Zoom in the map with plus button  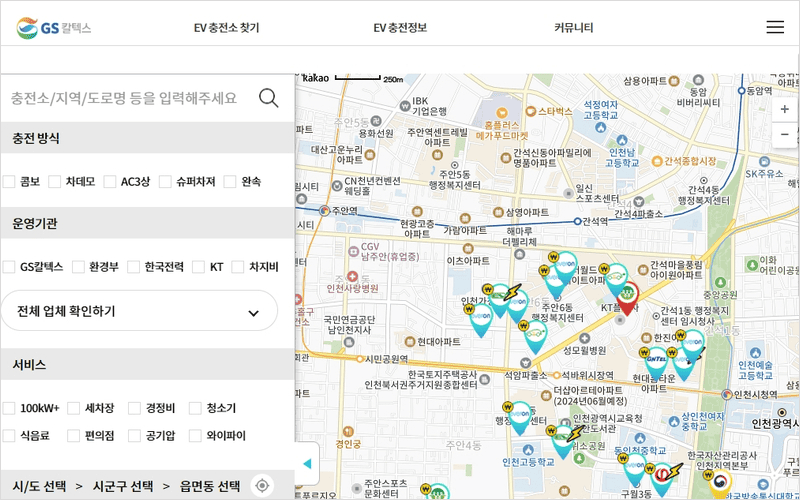point(784,109)
